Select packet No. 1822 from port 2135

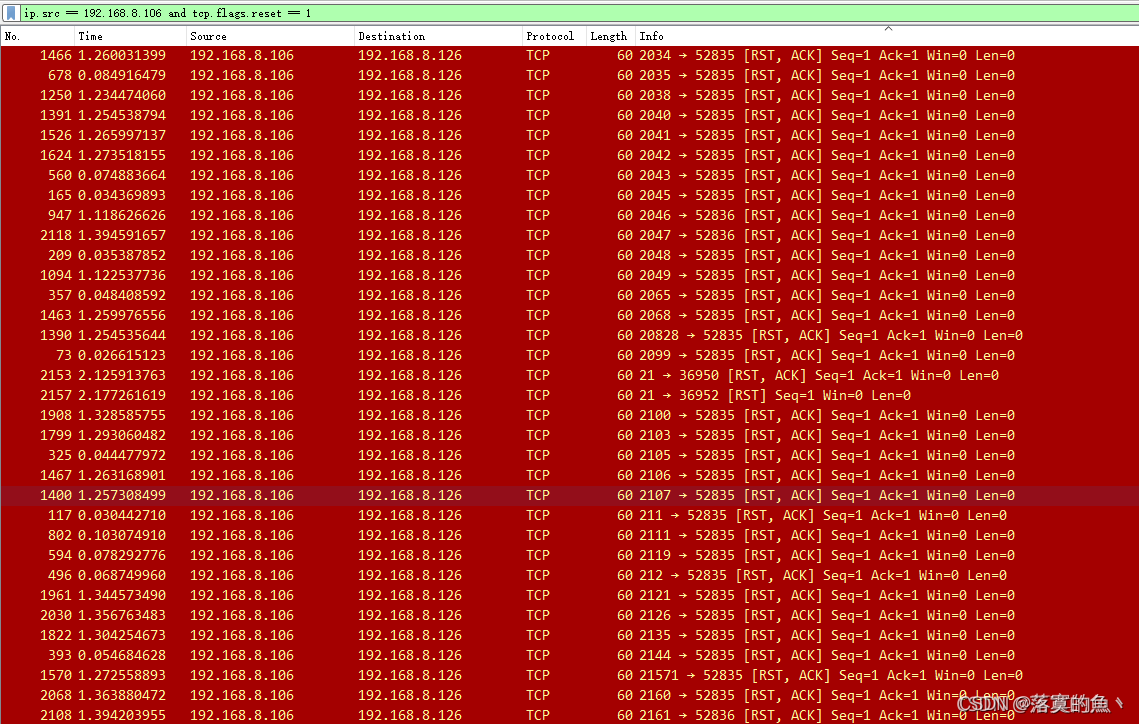coord(570,635)
